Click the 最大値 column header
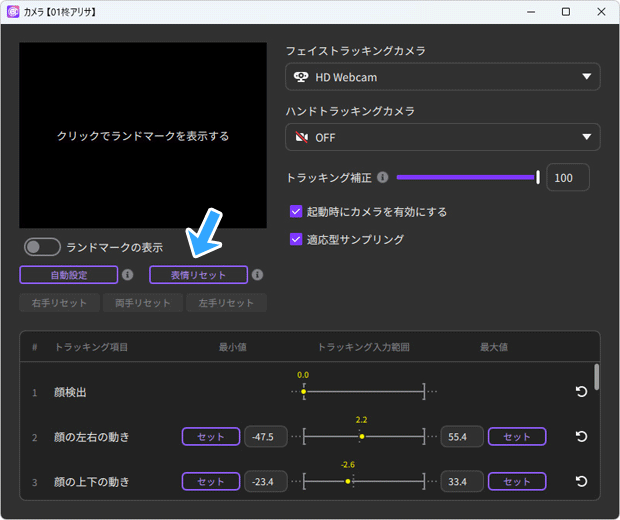This screenshot has width=620, height=520. (494, 347)
